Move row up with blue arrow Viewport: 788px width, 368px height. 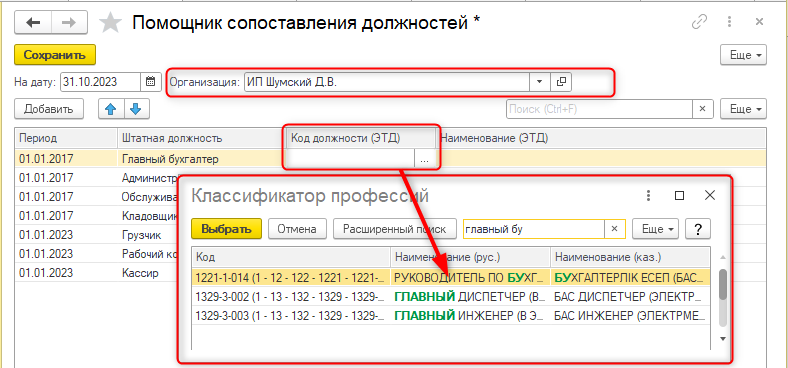111,109
